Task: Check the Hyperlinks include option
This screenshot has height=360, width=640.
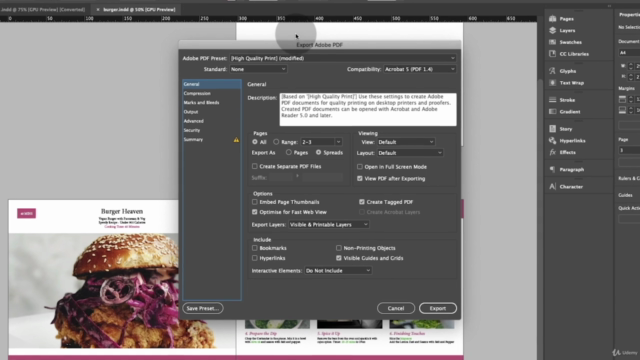Action: coord(255,258)
